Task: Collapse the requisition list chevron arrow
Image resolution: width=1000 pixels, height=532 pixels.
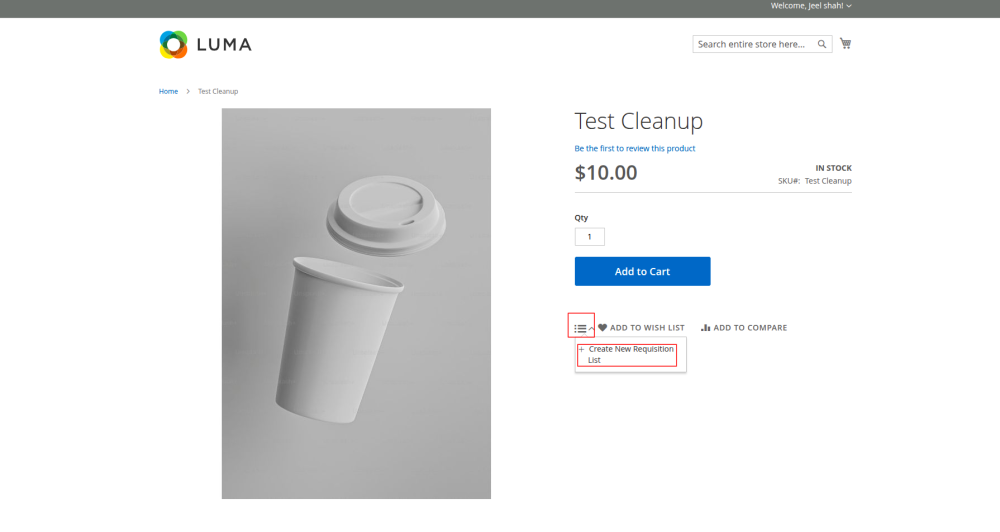Action: [591, 328]
